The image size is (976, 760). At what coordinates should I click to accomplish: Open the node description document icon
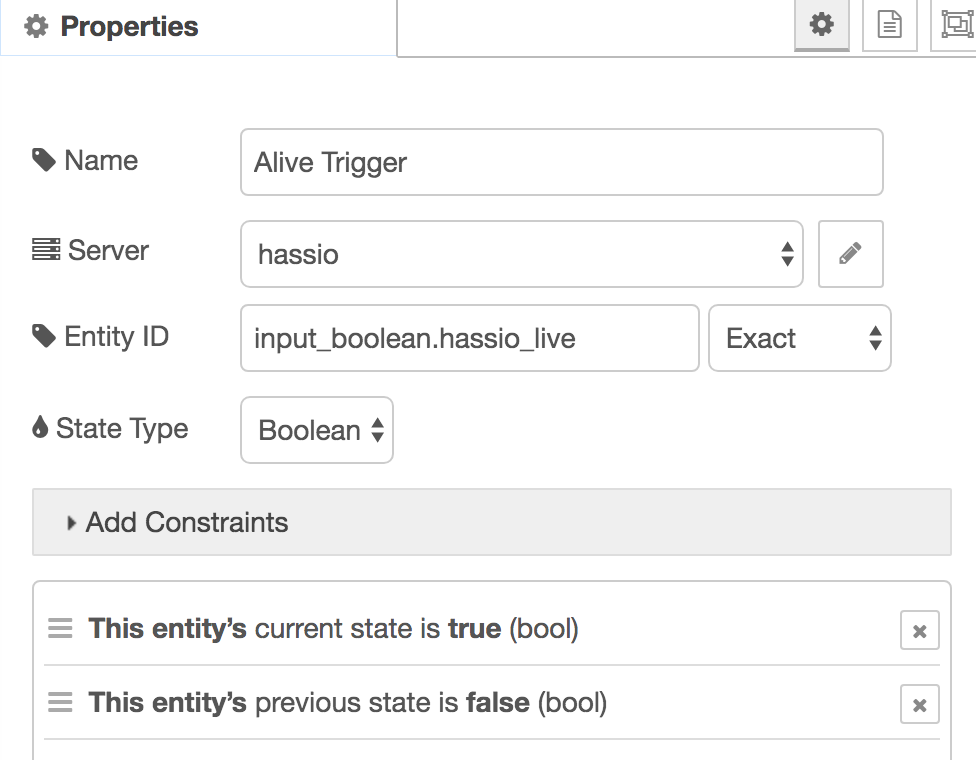pyautogui.click(x=889, y=25)
